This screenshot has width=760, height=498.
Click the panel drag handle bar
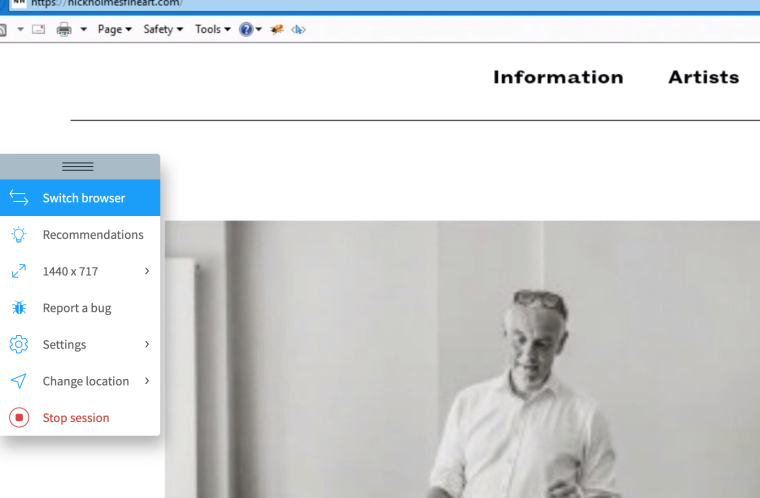78,166
